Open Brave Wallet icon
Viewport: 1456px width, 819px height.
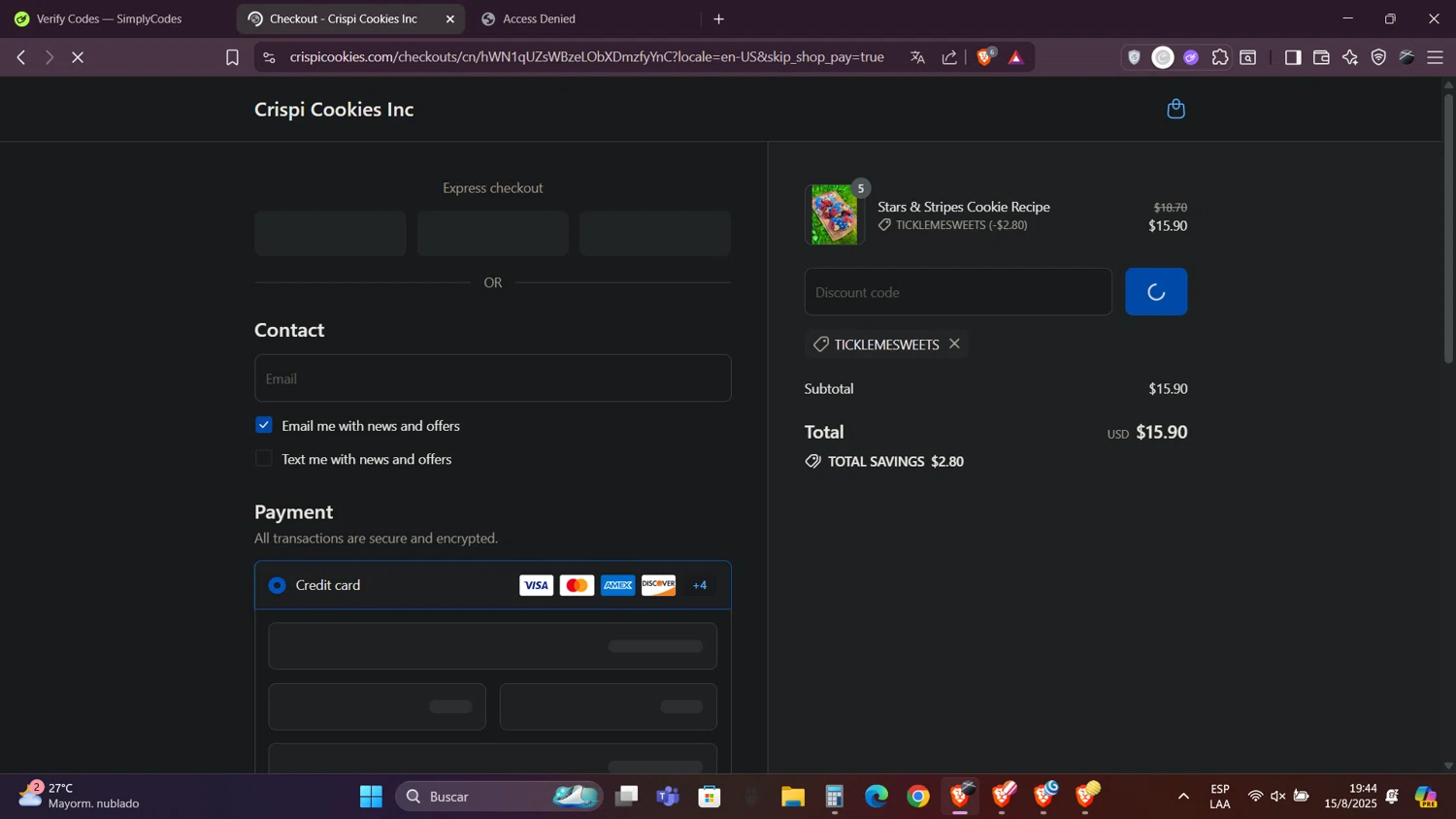(x=1321, y=57)
